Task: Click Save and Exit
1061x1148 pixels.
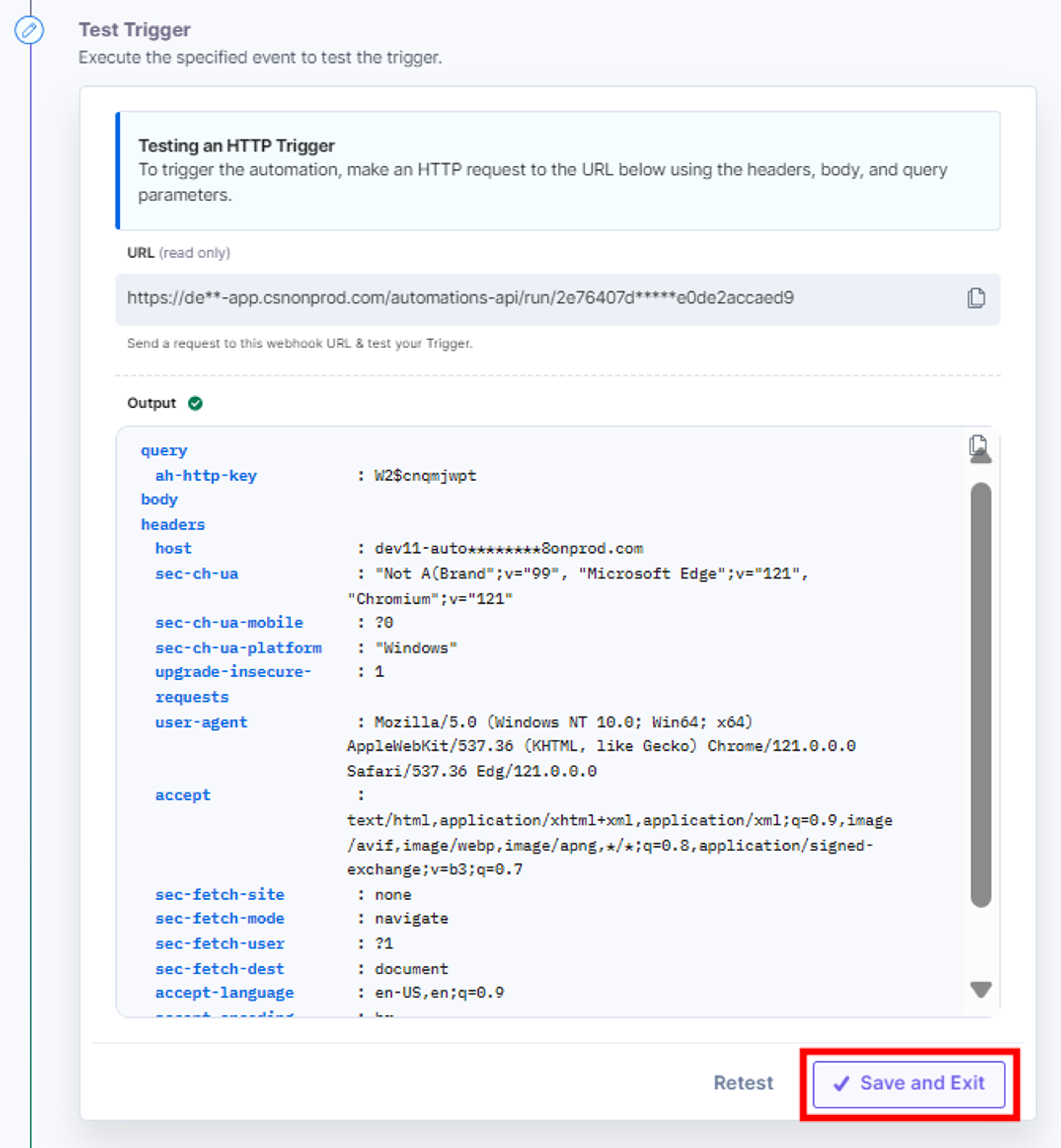Action: 908,1084
